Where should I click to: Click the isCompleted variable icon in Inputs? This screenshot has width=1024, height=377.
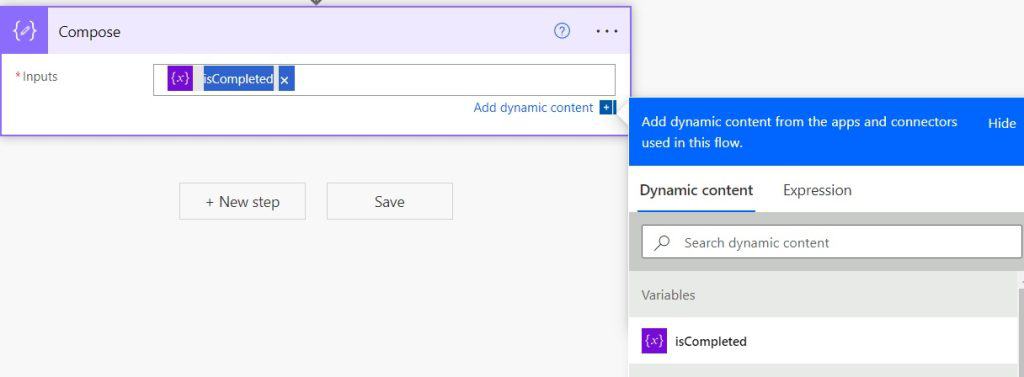pos(180,78)
